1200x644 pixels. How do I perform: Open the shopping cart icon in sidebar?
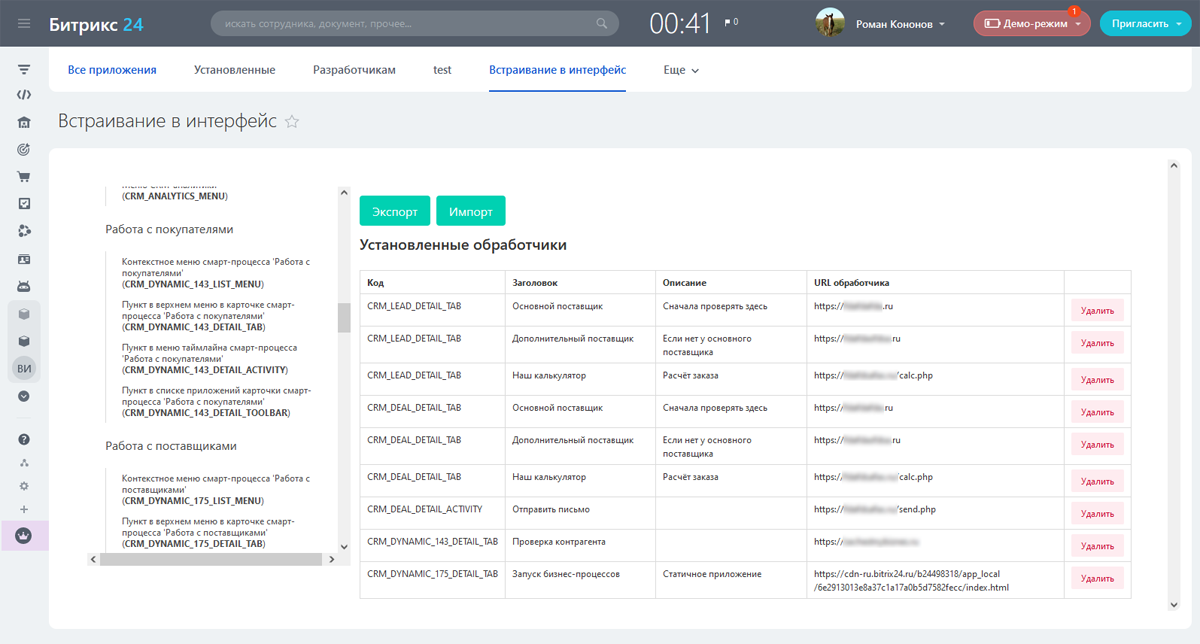coord(24,177)
